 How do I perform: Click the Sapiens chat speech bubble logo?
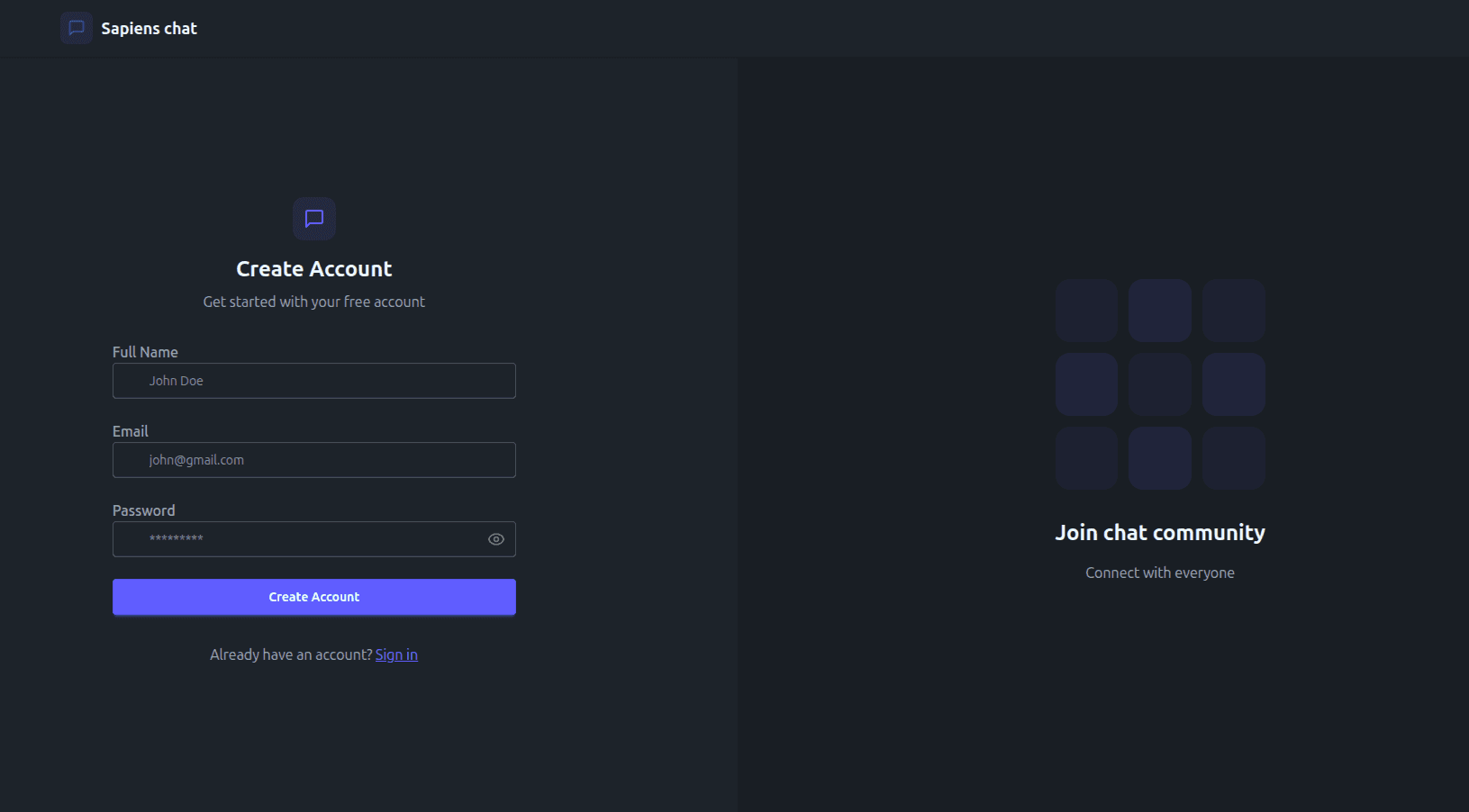77,28
